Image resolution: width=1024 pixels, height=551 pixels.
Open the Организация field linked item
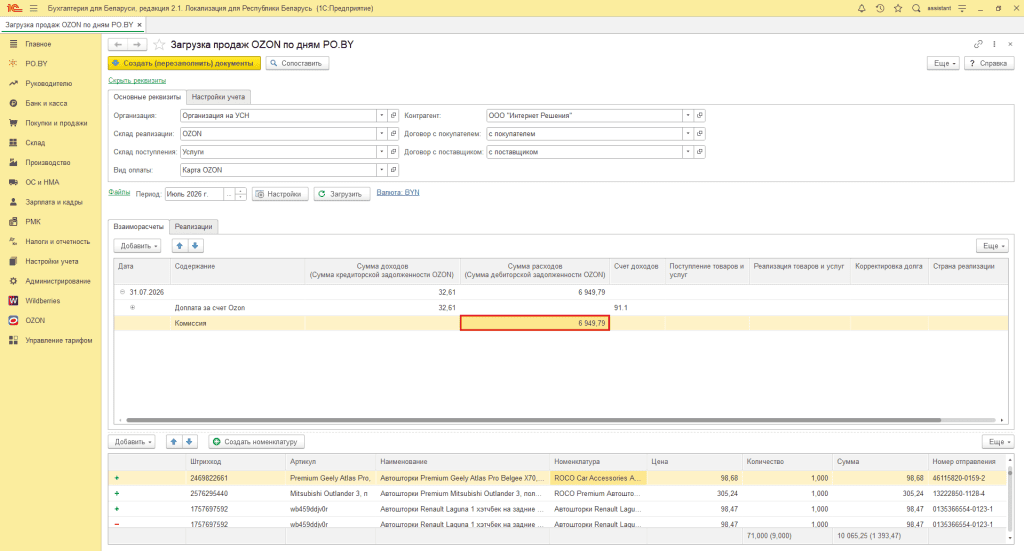[x=393, y=116]
